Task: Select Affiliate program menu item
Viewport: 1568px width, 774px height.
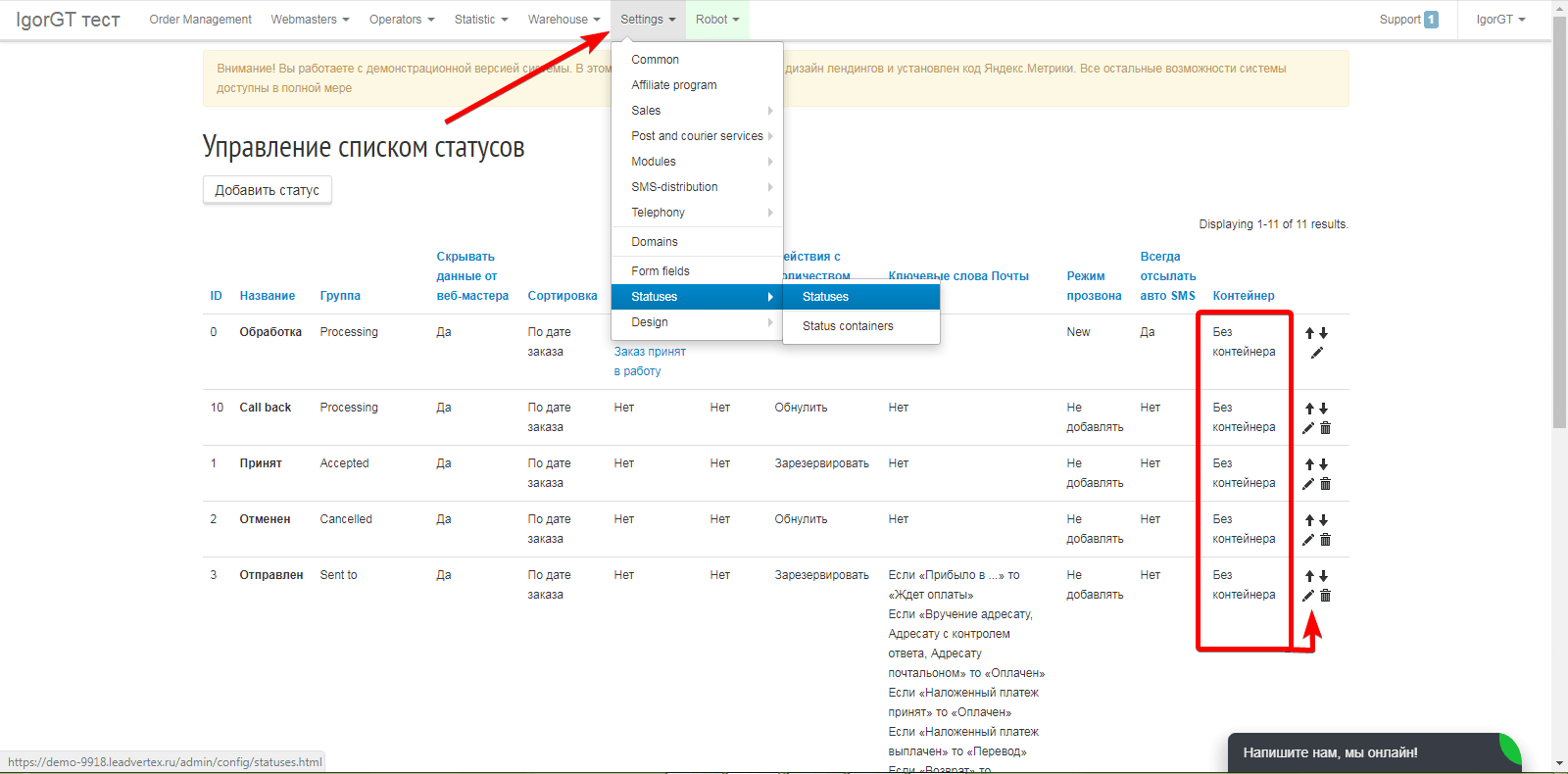Action: 697,85
